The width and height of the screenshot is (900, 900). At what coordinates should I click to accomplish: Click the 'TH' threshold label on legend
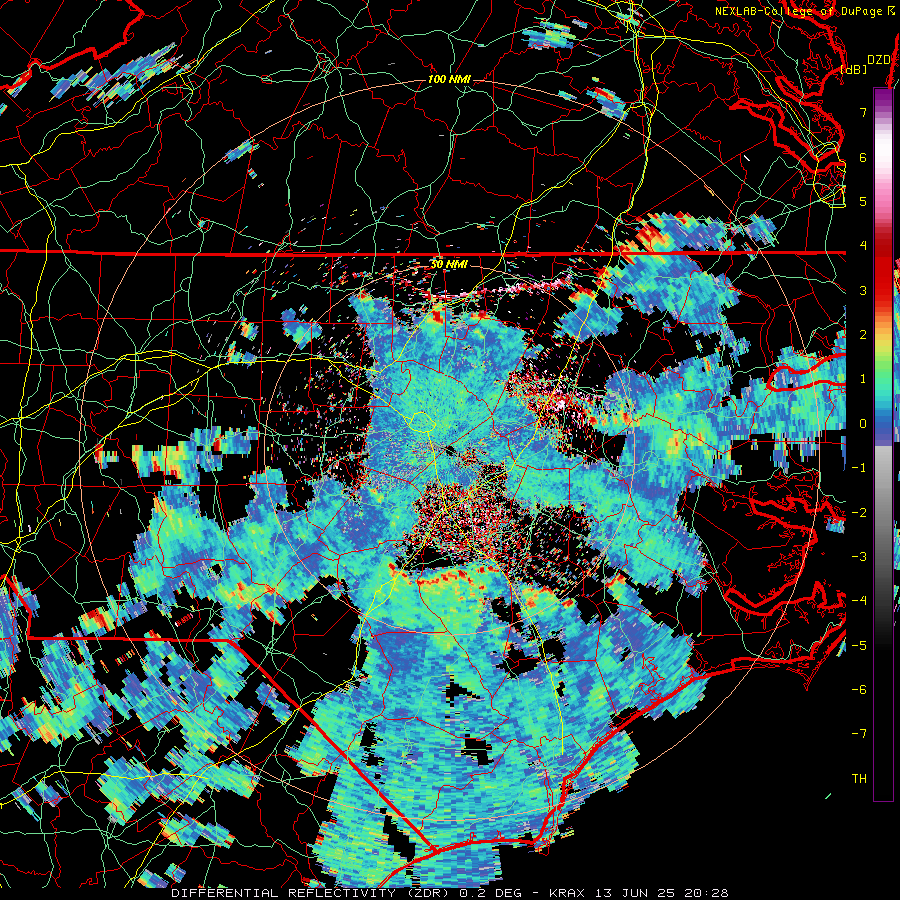coord(859,779)
